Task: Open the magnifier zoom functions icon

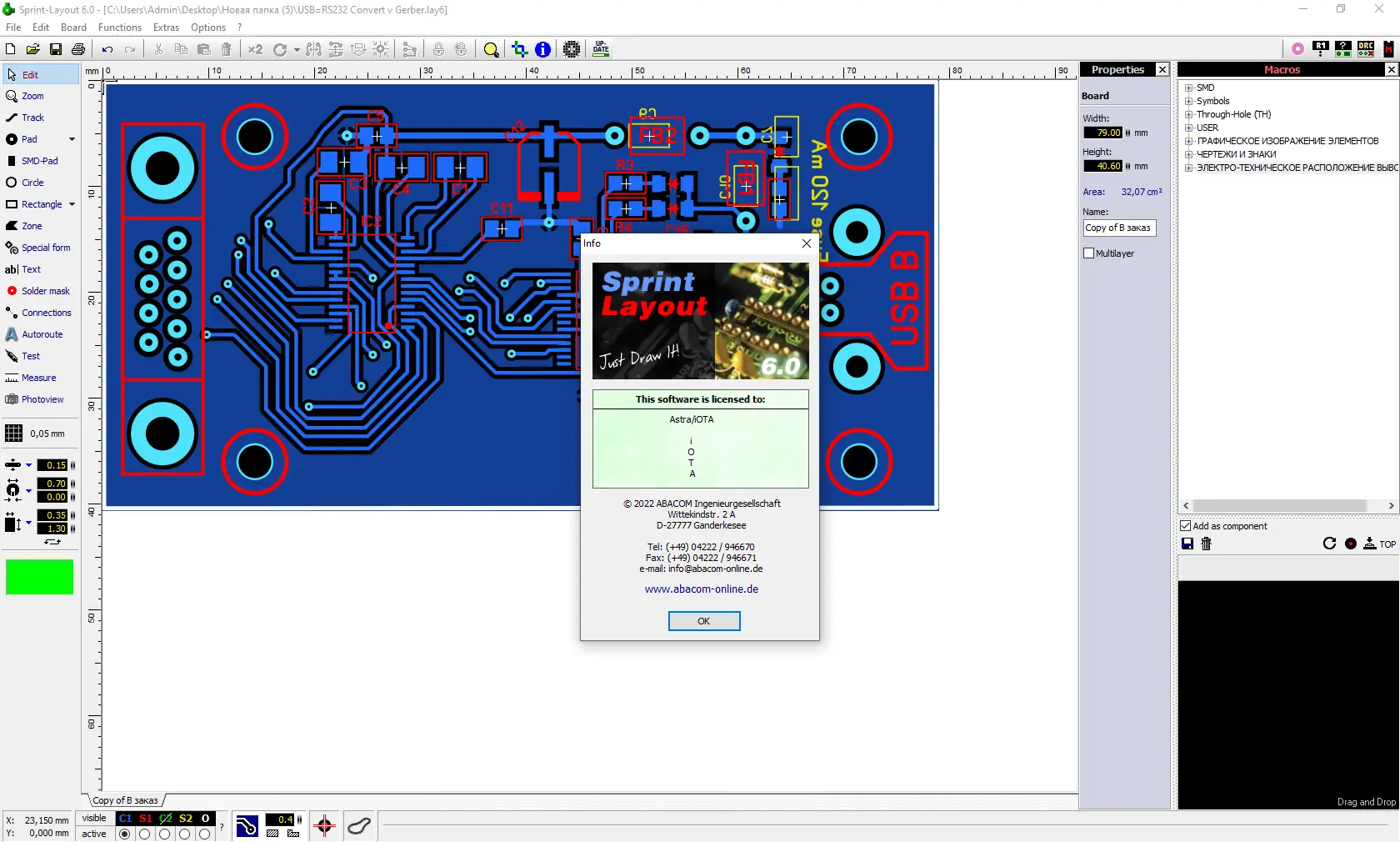Action: point(492,49)
